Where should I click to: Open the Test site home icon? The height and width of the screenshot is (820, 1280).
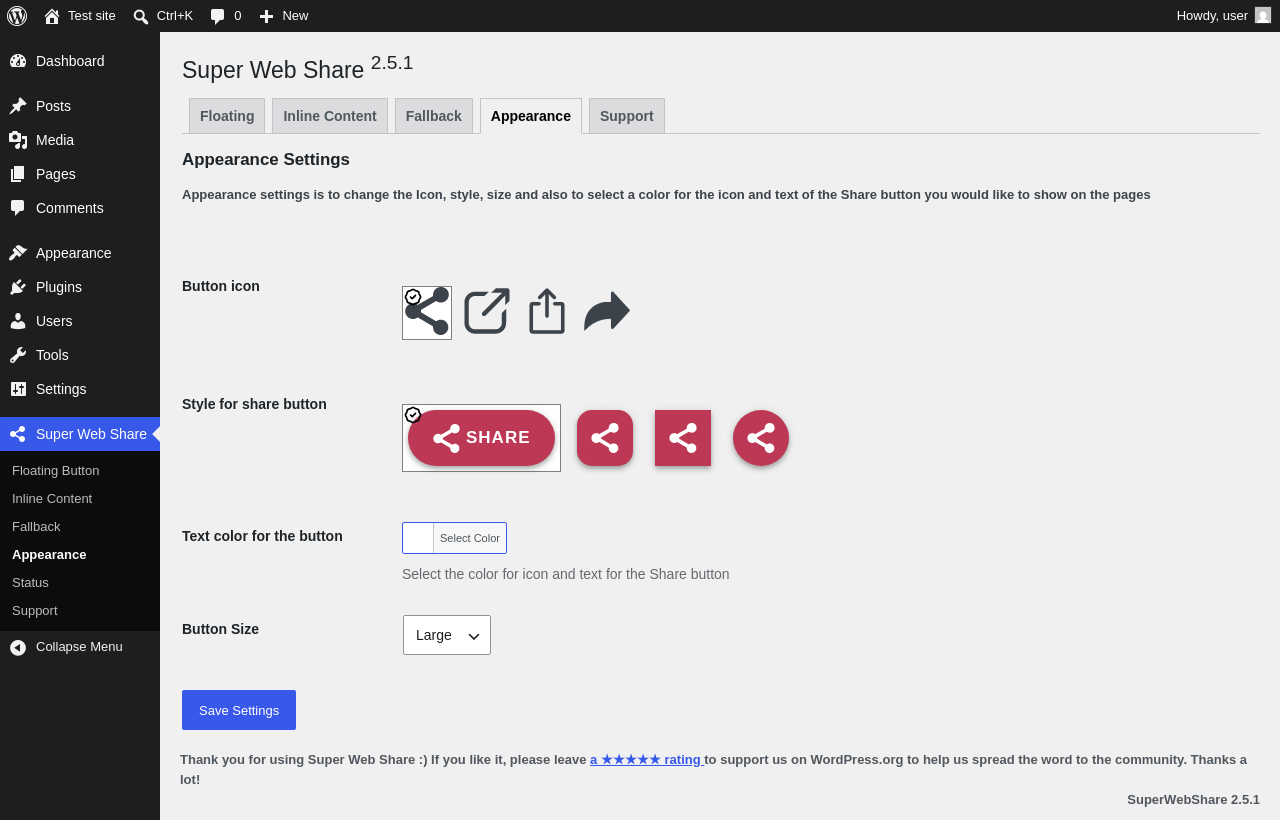click(x=52, y=16)
